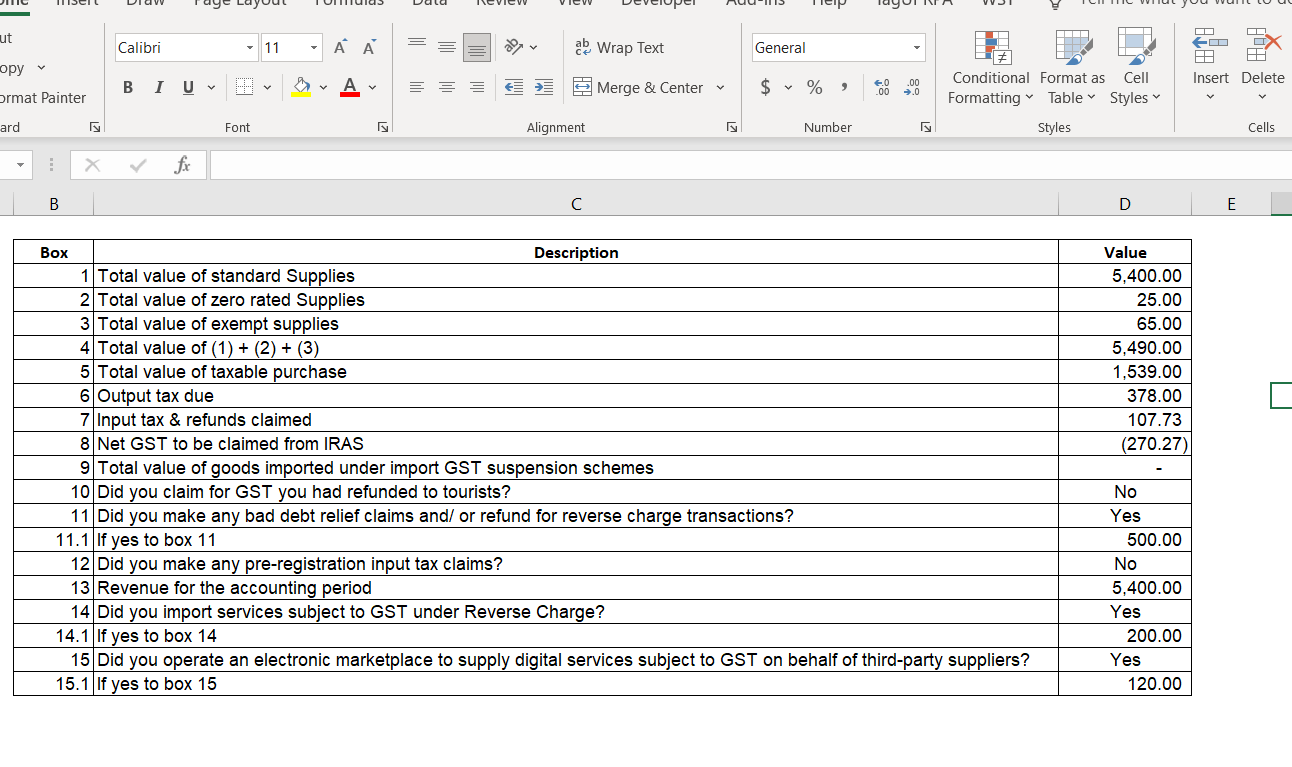This screenshot has height=767, width=1292.
Task: Toggle underline formatting
Action: [x=188, y=88]
